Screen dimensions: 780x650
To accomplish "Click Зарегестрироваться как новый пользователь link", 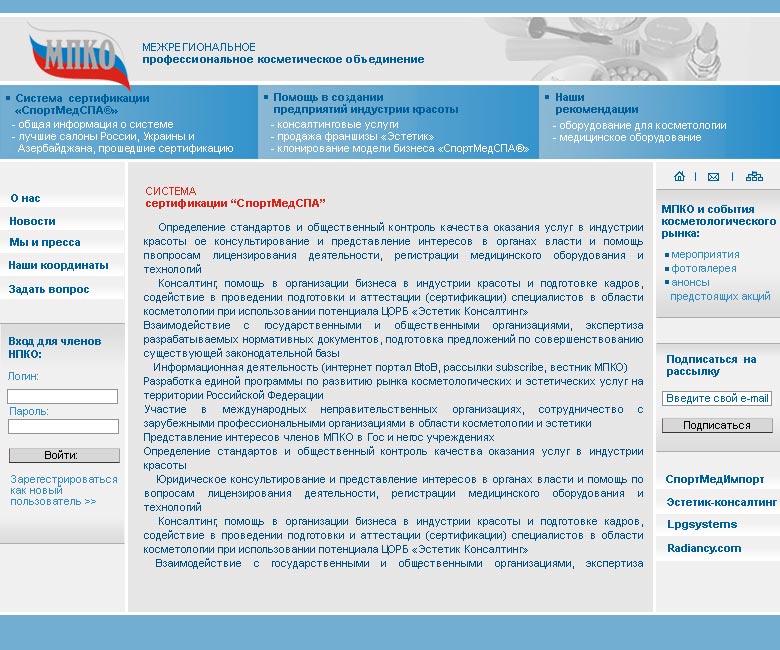I will pyautogui.click(x=64, y=490).
